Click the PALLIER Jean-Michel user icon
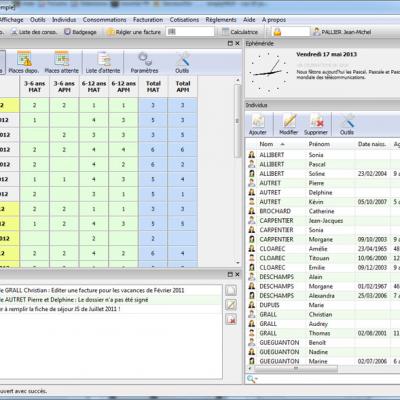The height and width of the screenshot is (400, 400). tap(316, 32)
